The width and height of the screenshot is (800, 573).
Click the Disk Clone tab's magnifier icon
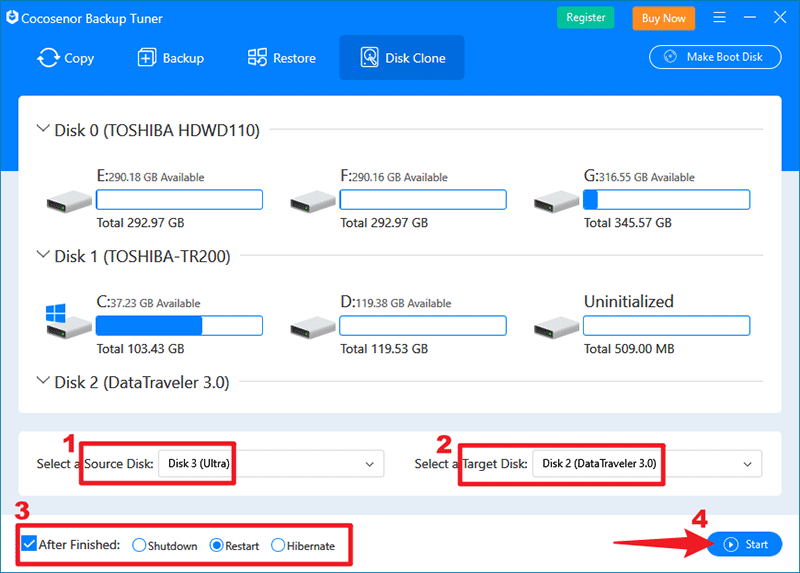pos(369,57)
